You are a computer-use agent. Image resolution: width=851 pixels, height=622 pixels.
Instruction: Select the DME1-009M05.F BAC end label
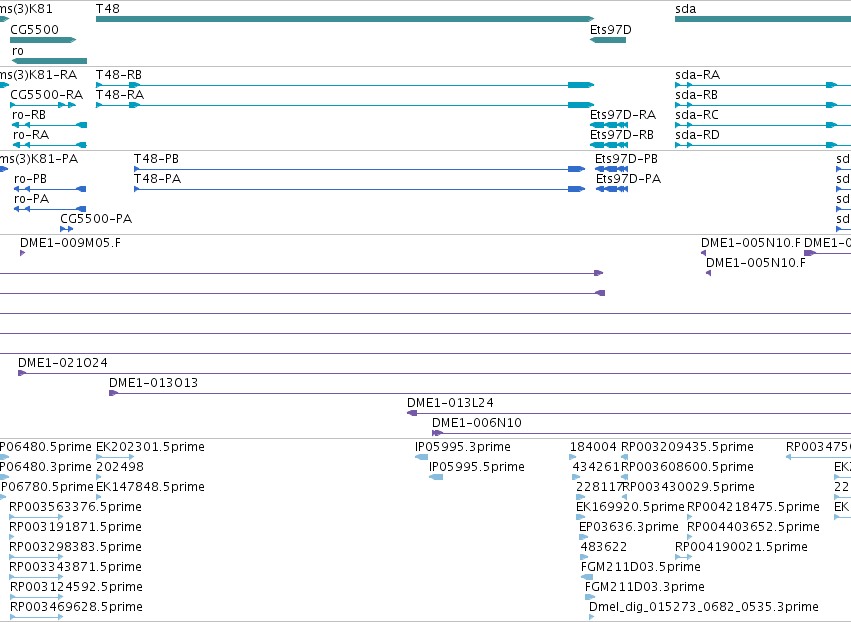(x=71, y=243)
